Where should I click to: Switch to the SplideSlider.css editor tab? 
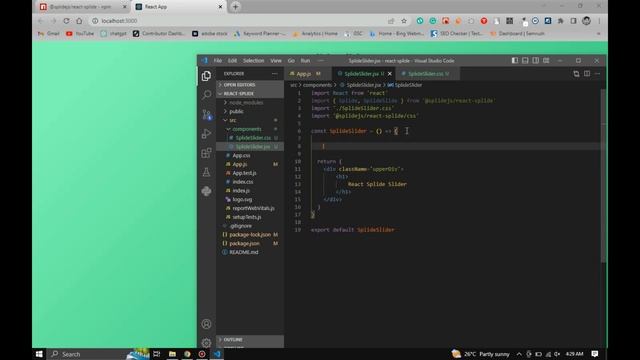tap(428, 74)
